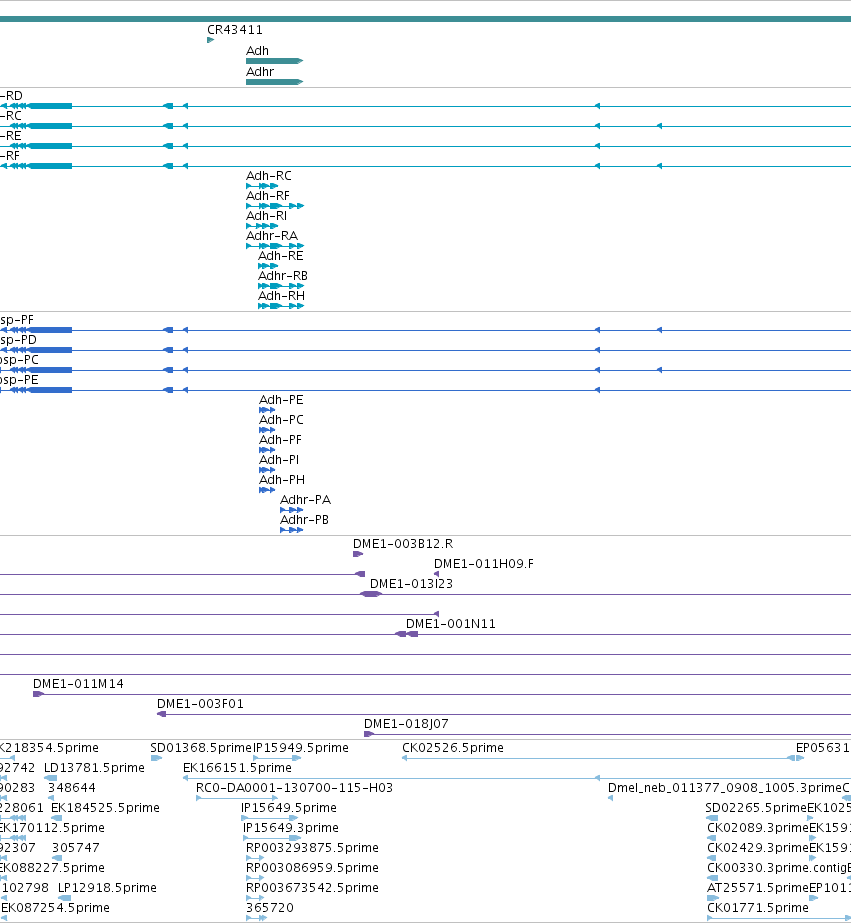Click the Adhr gene arrow bar

274,82
